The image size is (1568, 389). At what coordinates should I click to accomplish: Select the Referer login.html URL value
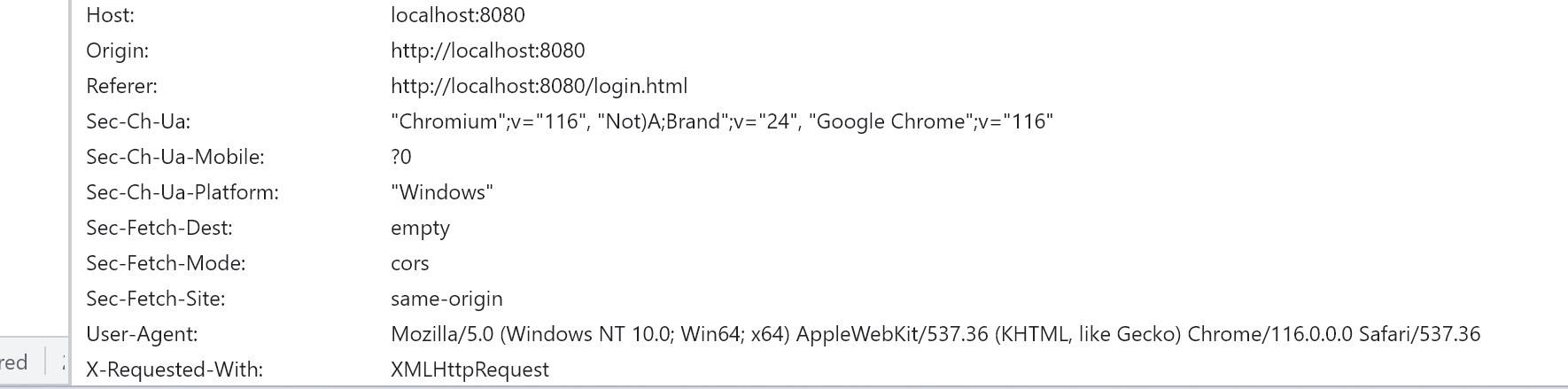coord(539,86)
